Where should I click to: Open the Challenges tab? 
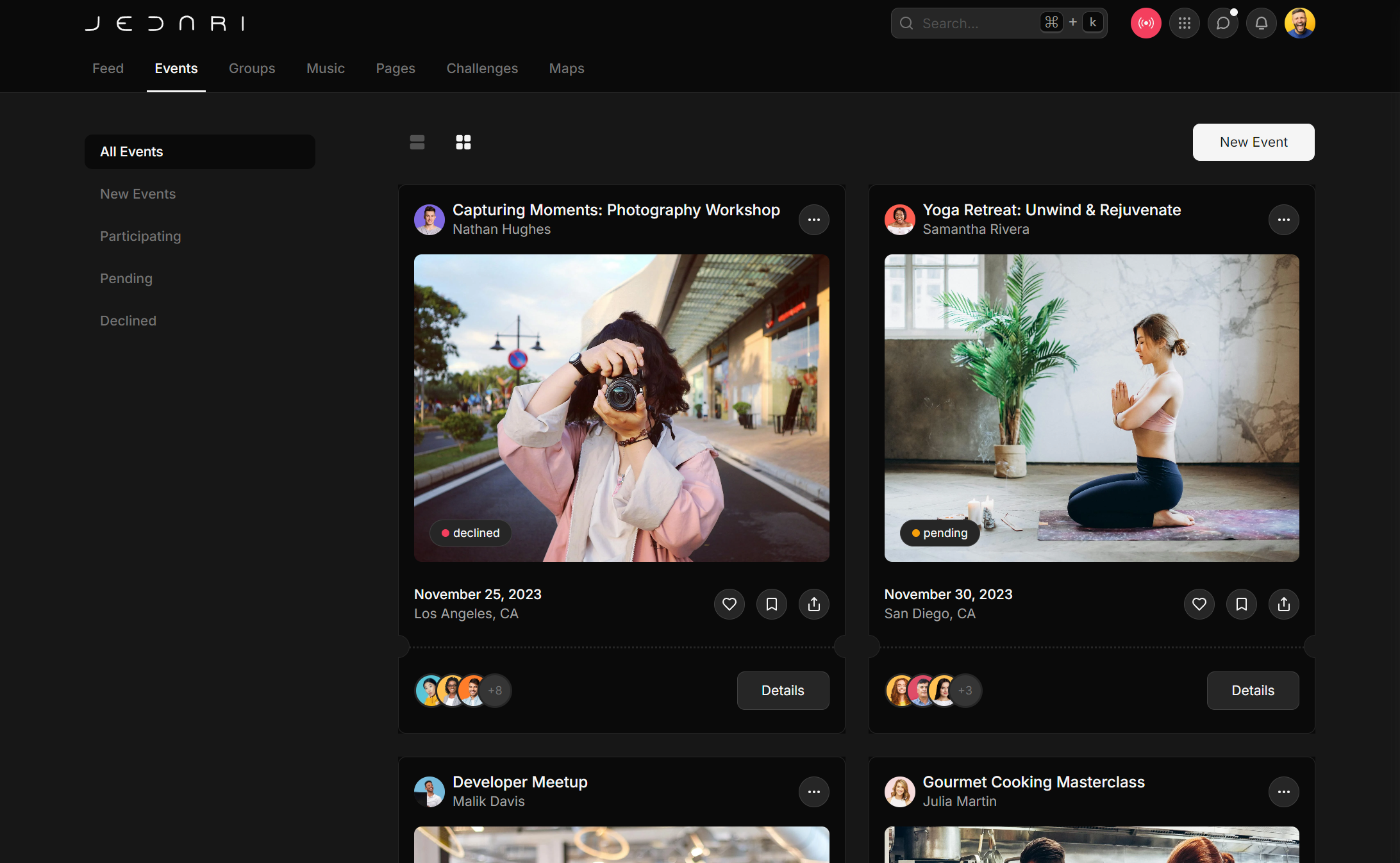(x=482, y=69)
